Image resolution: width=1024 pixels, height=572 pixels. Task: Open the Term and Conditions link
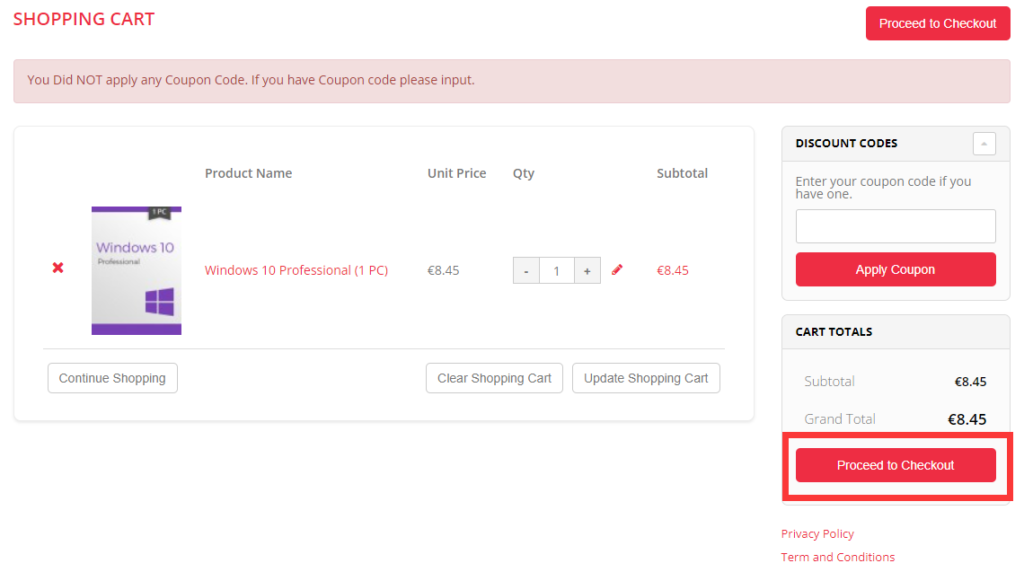(837, 557)
